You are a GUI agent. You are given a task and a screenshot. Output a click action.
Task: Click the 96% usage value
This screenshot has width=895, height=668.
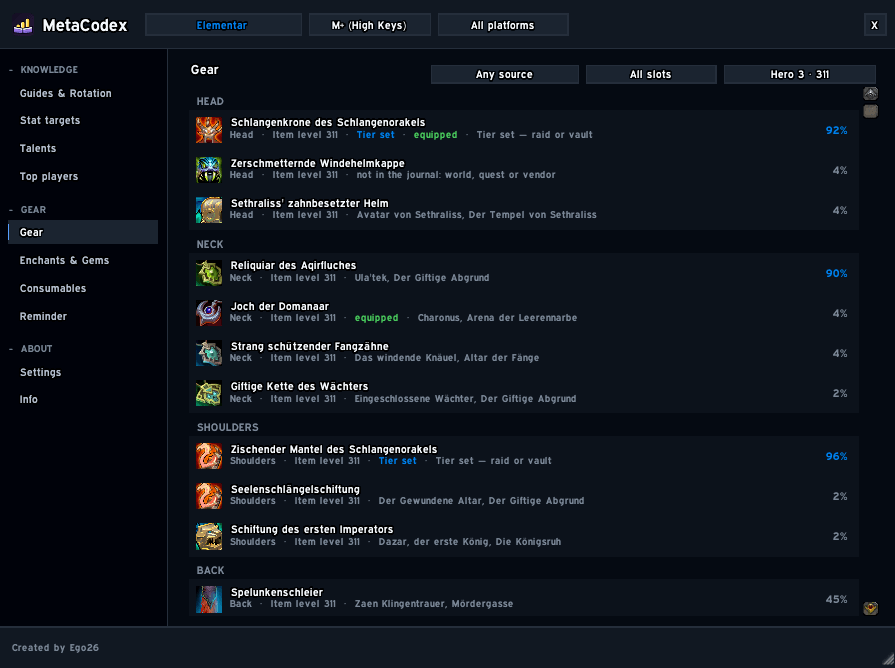(836, 456)
